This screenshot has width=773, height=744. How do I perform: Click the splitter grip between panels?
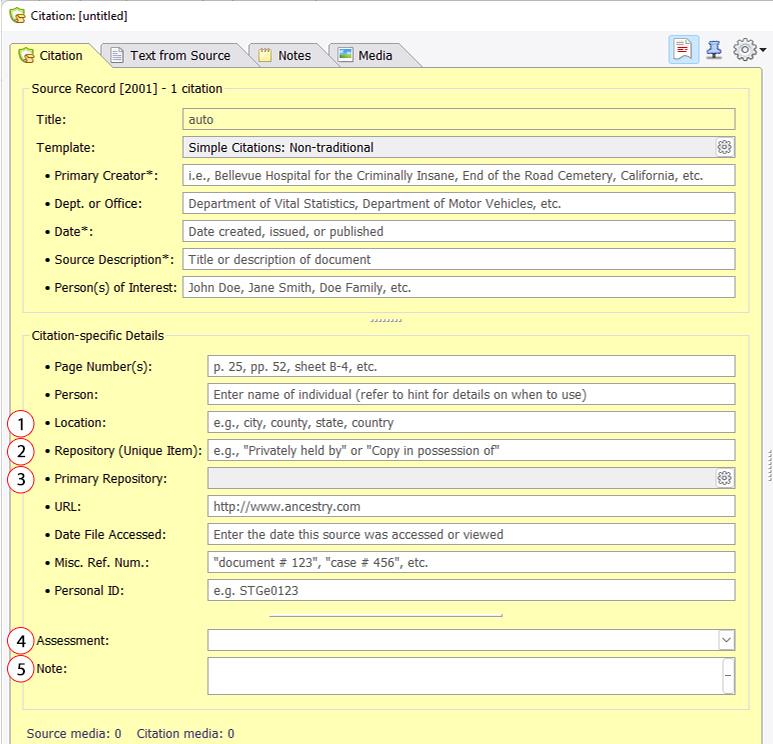pos(386,320)
